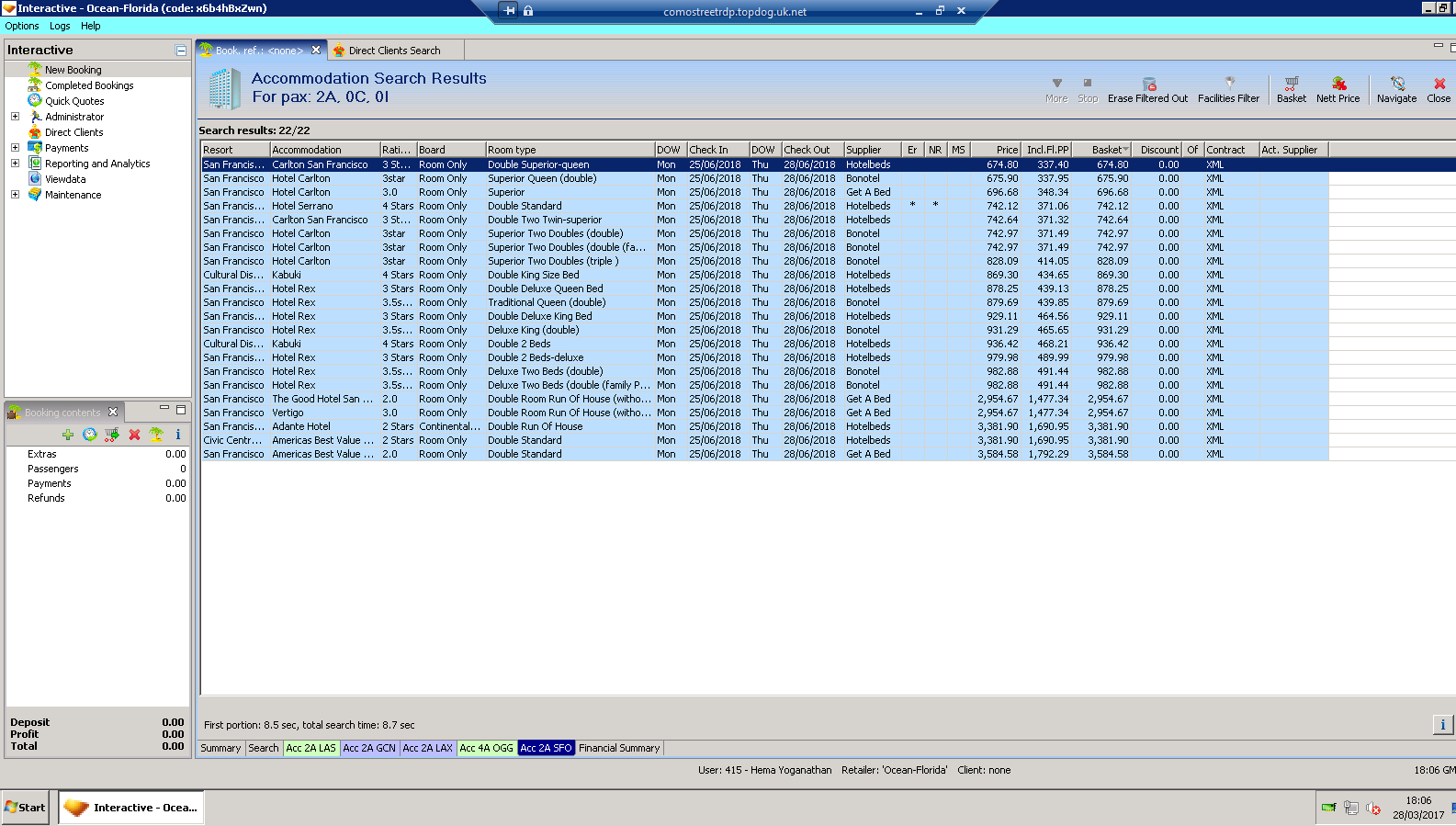Select the Vertigo hotel result row

coord(764,413)
